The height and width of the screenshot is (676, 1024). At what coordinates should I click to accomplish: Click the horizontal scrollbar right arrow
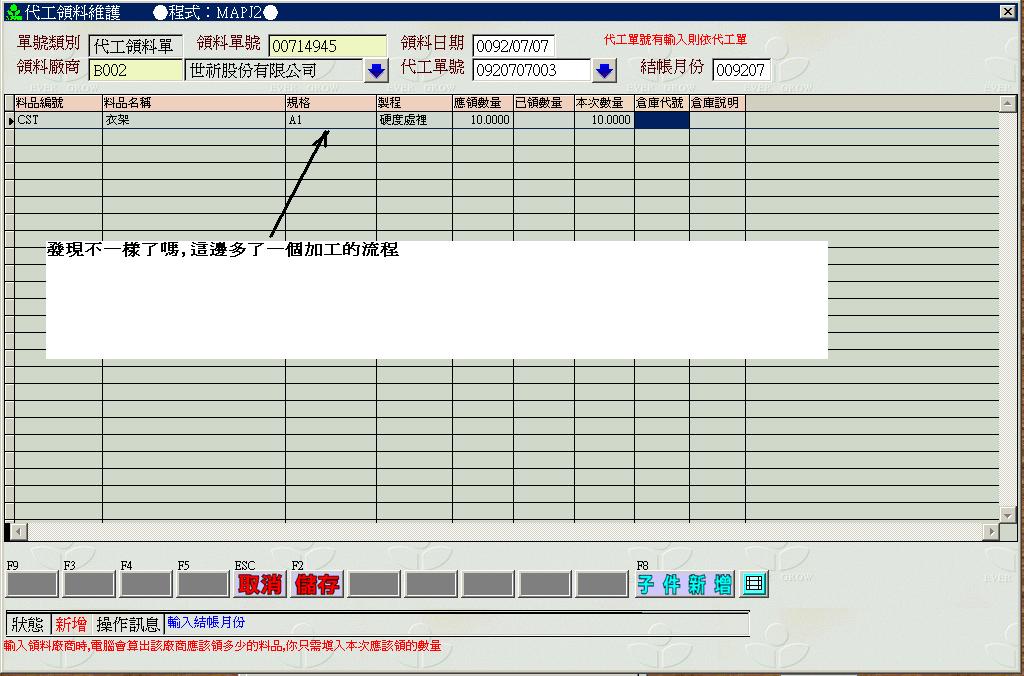click(991, 532)
